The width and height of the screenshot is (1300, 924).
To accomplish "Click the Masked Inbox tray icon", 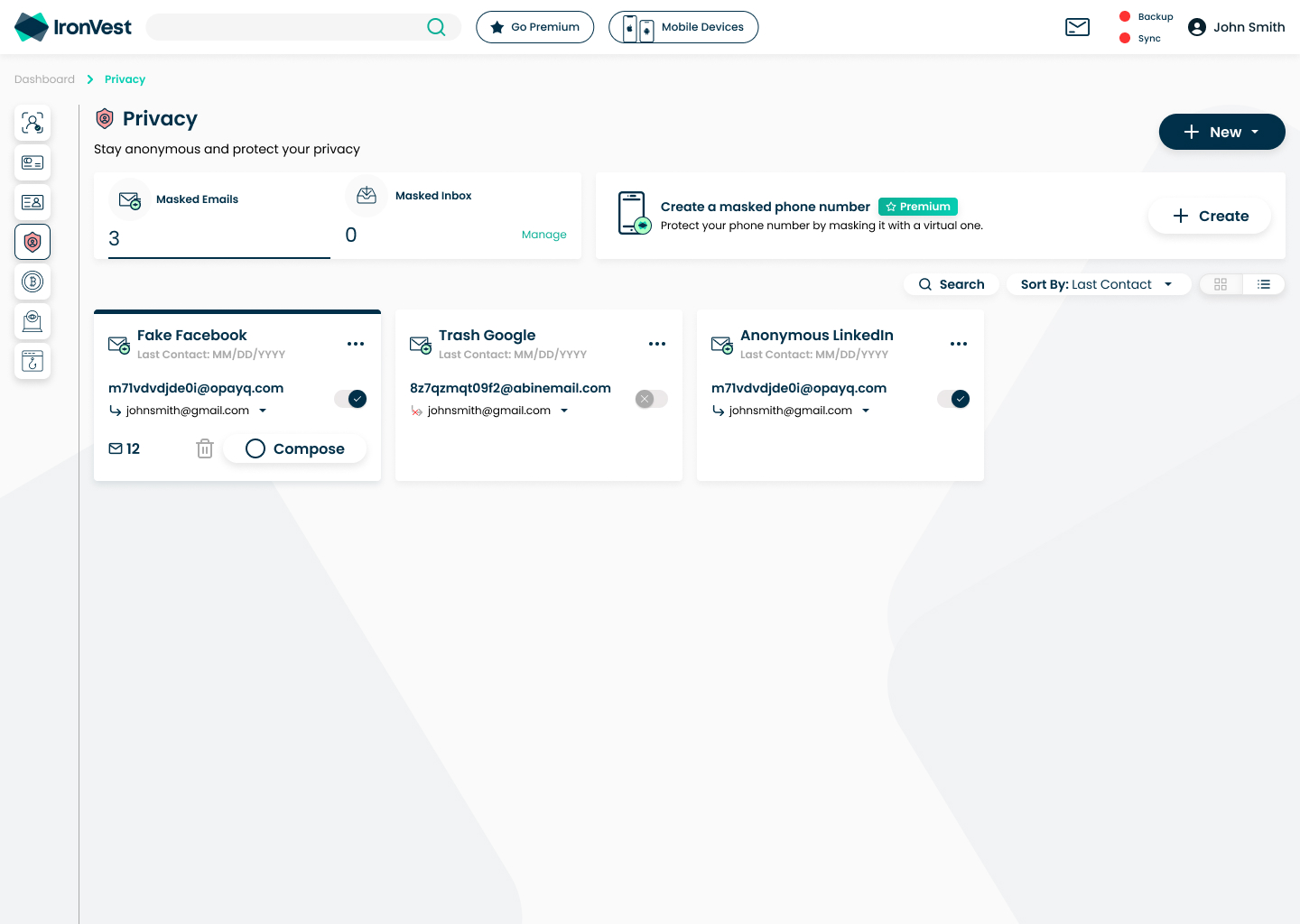I will click(367, 196).
